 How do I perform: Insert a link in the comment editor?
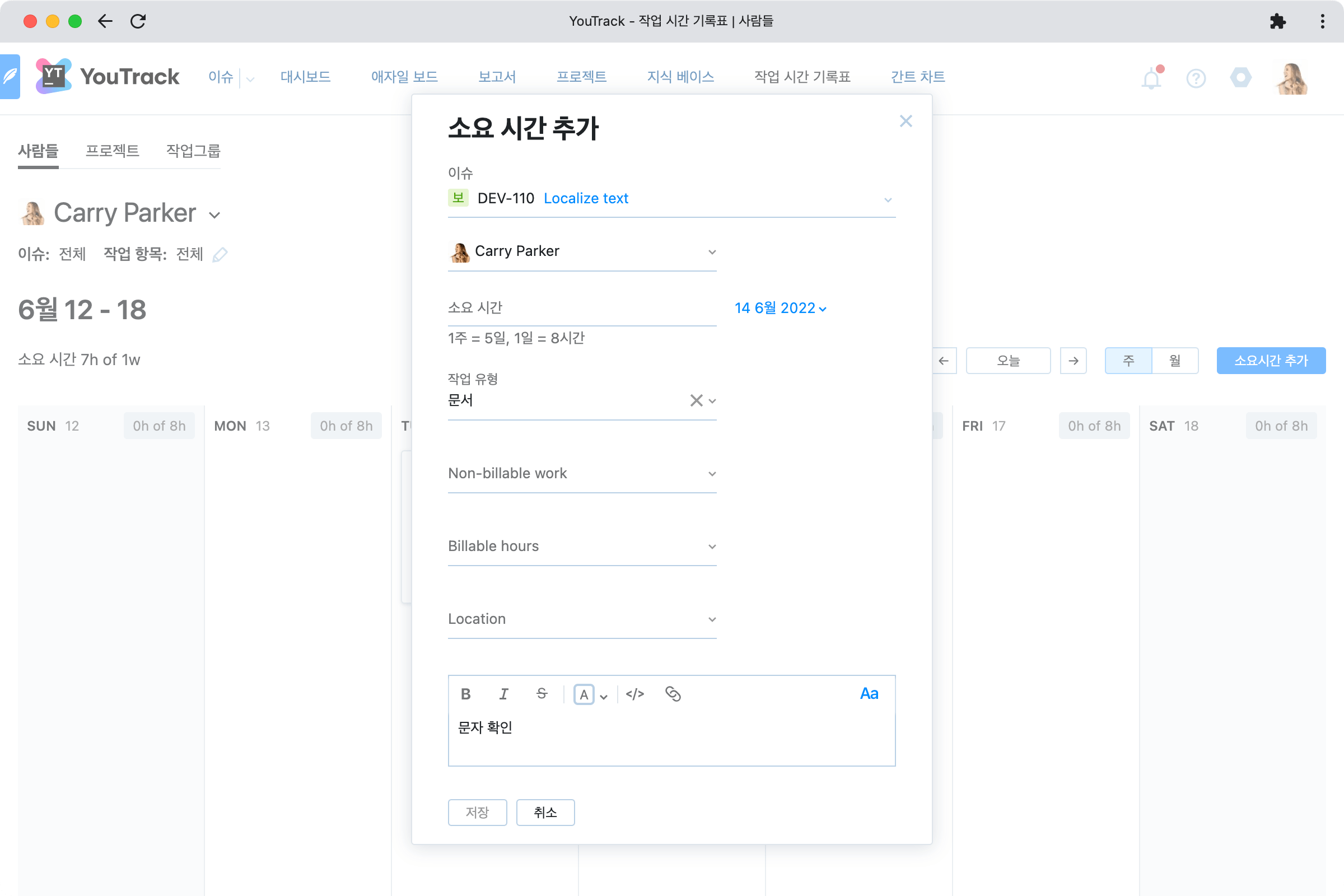point(673,694)
